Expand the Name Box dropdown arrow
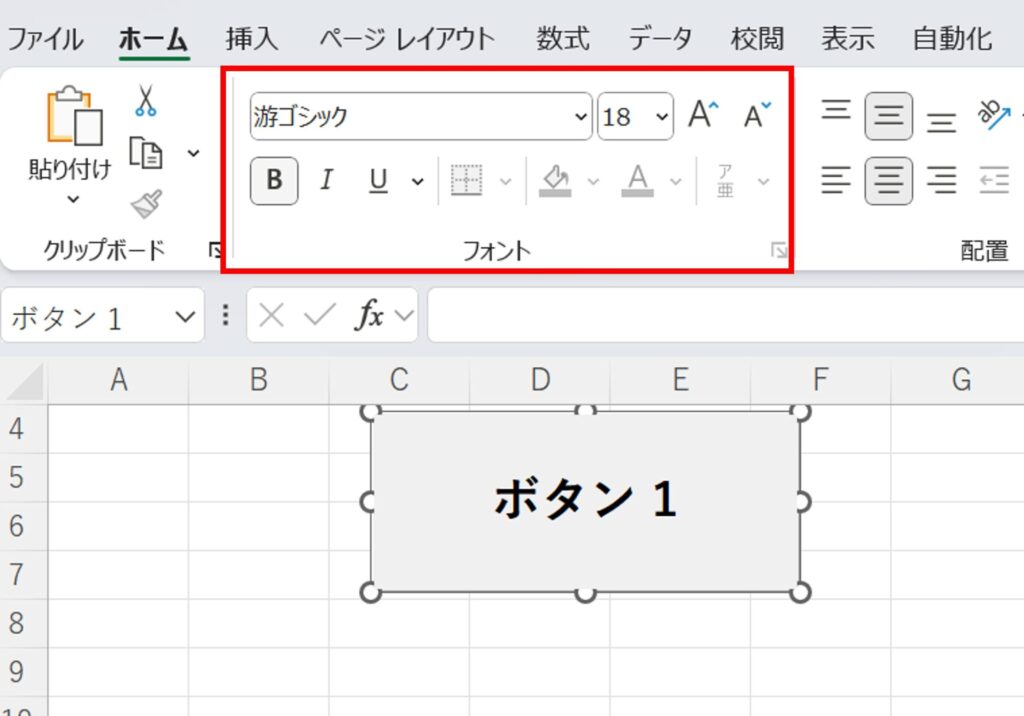This screenshot has width=1024, height=716. point(185,317)
